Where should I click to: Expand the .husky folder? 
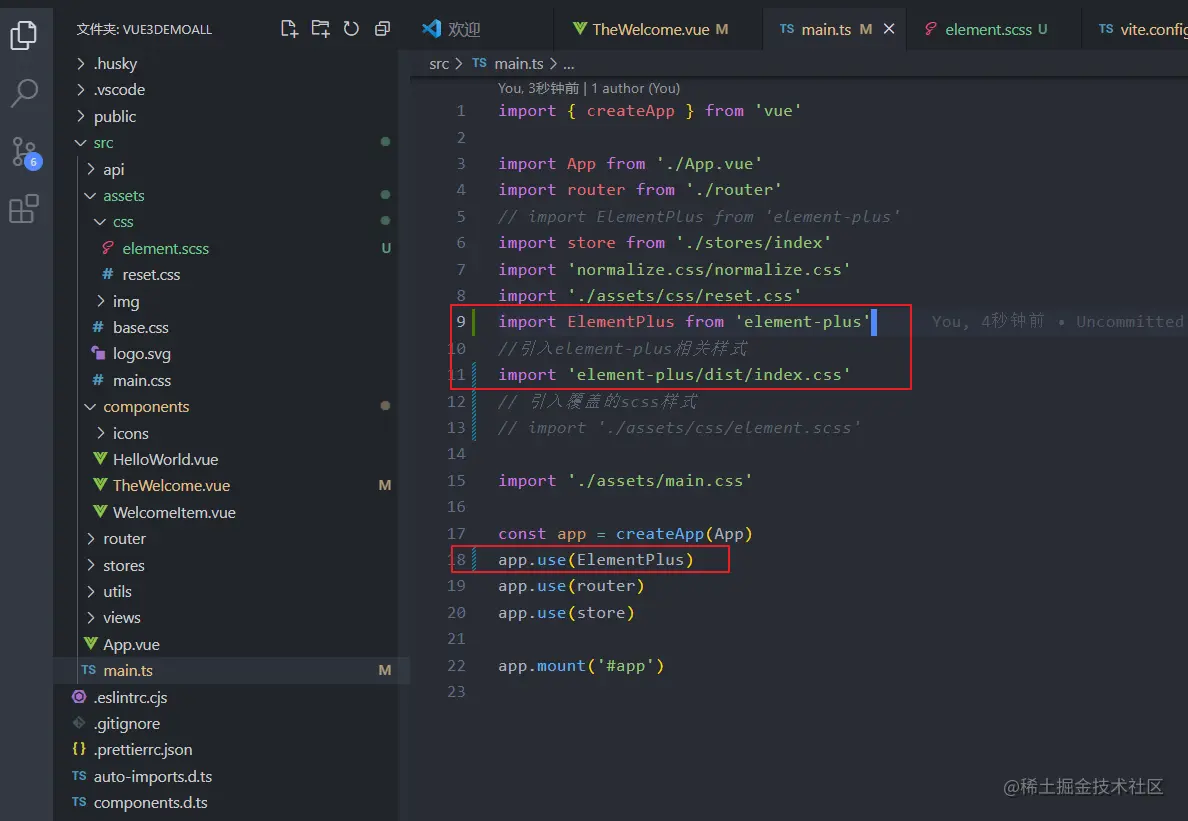click(x=81, y=64)
